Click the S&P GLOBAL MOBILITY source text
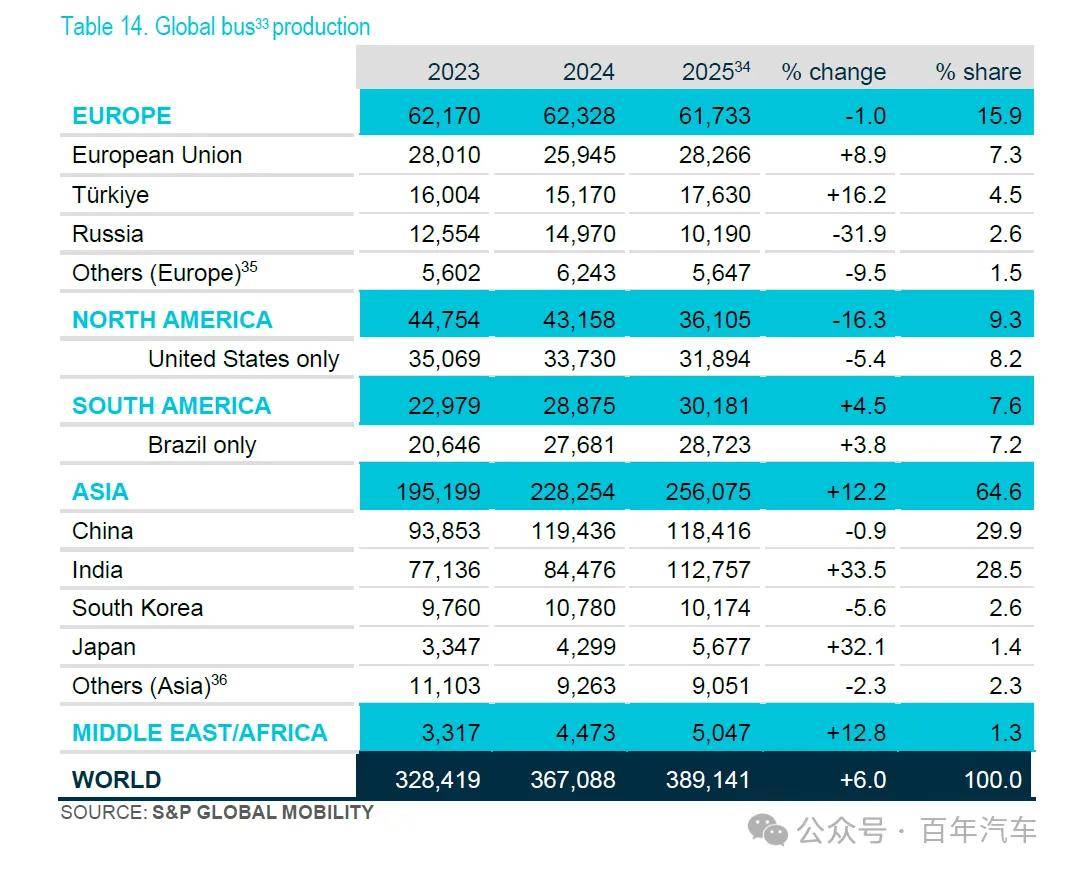1071x873 pixels. [262, 812]
